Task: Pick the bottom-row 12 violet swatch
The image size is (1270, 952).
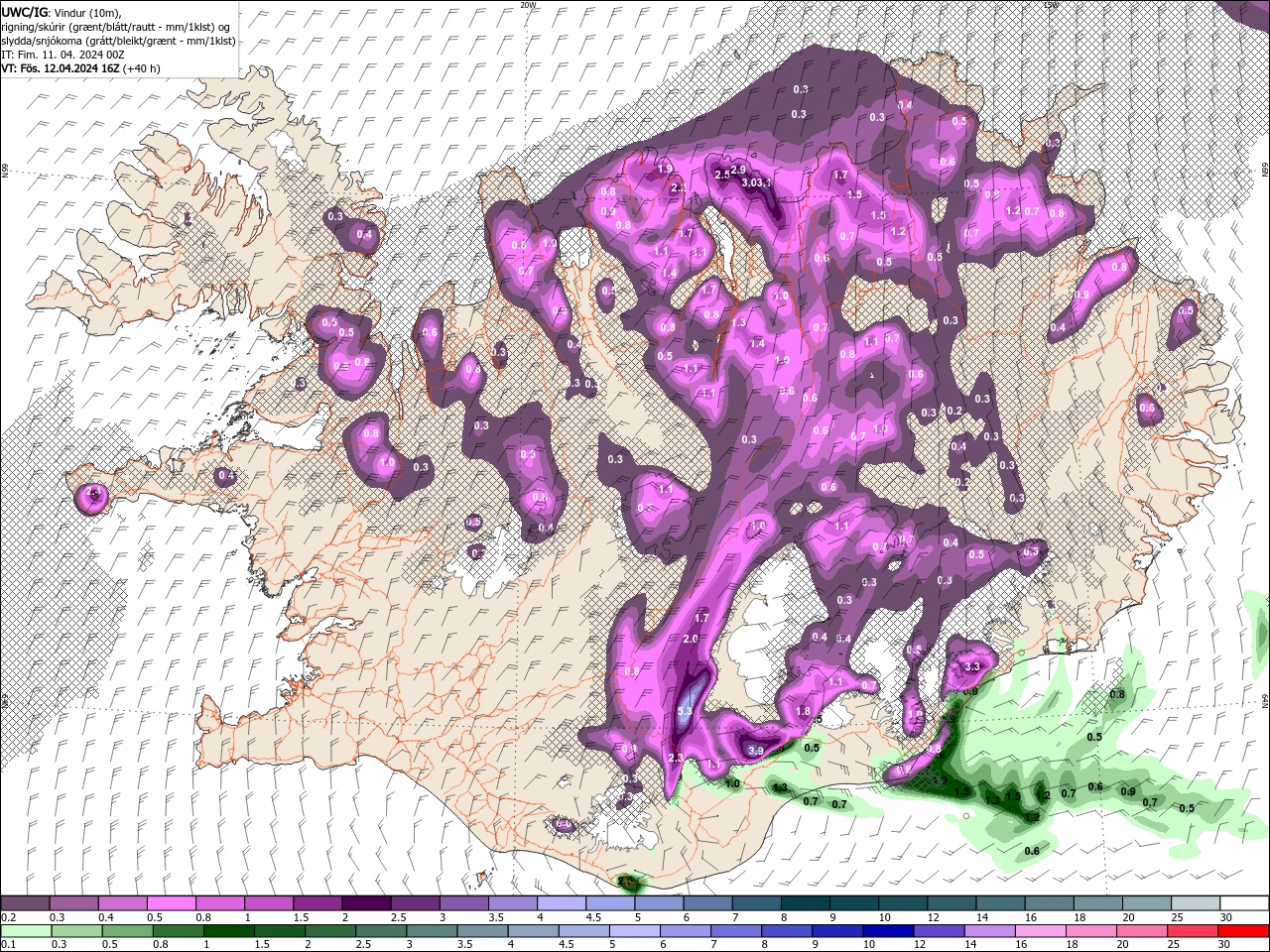Action: (x=940, y=932)
